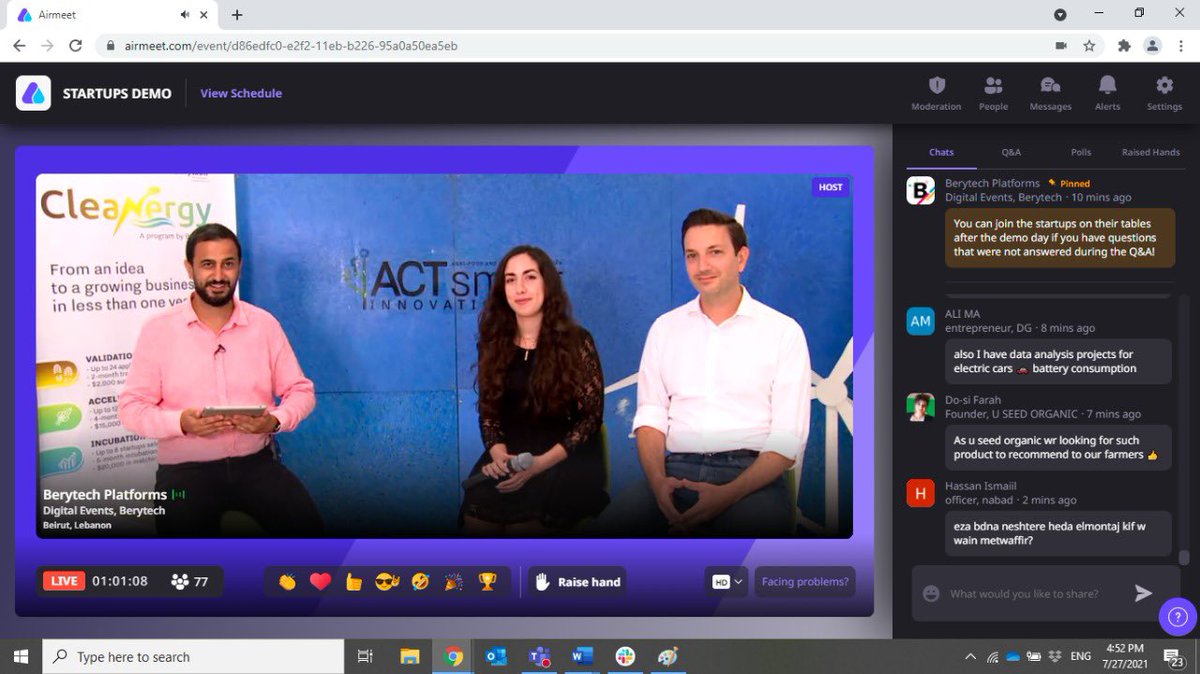
Task: Open the Messages panel
Action: 1050,93
